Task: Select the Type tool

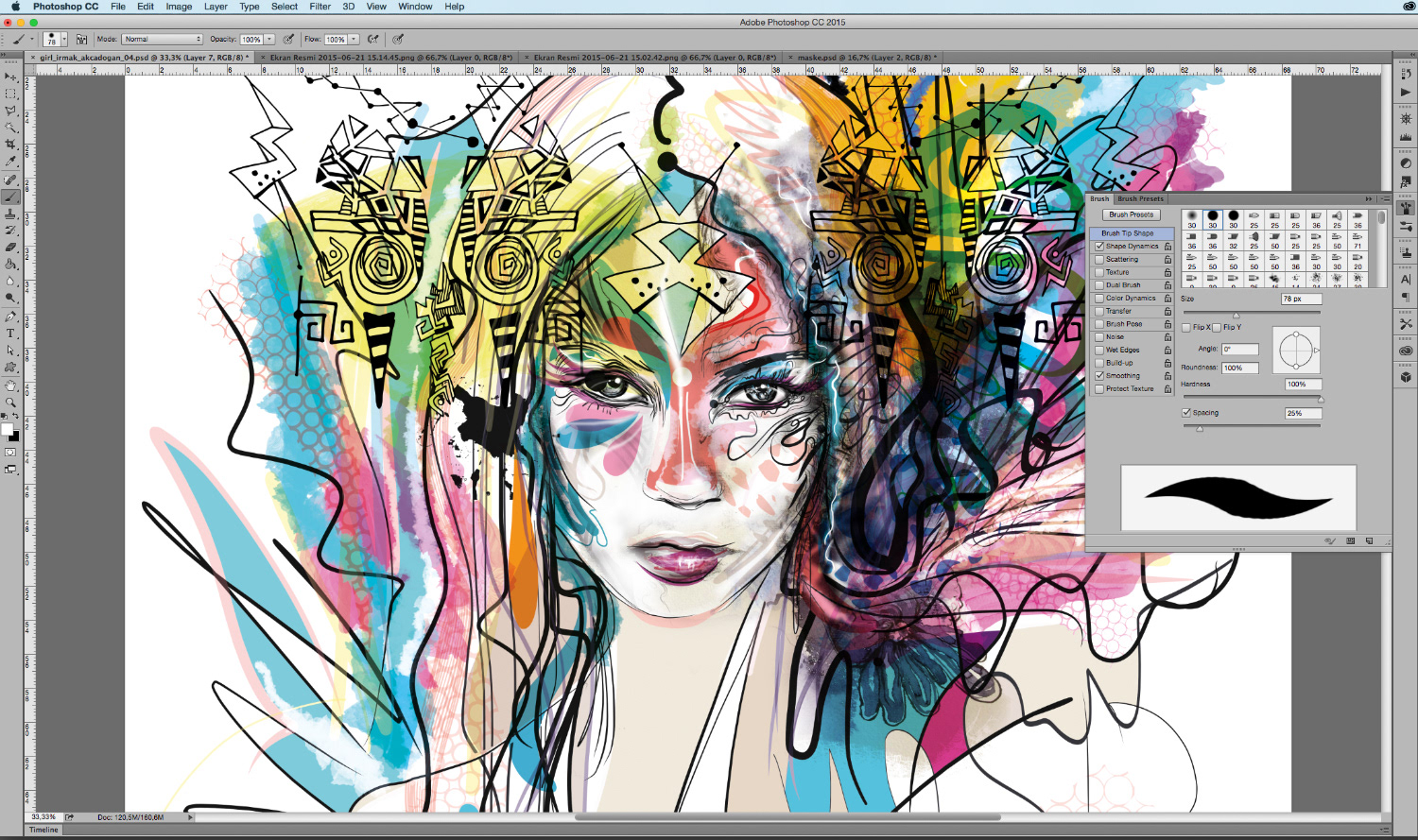Action: [11, 334]
